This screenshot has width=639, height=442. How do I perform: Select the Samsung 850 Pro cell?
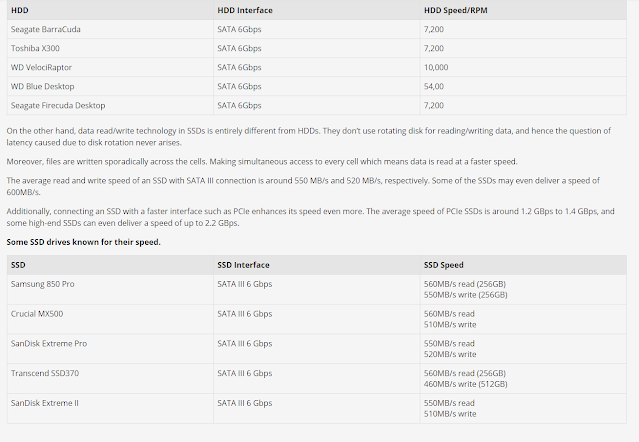point(44,284)
